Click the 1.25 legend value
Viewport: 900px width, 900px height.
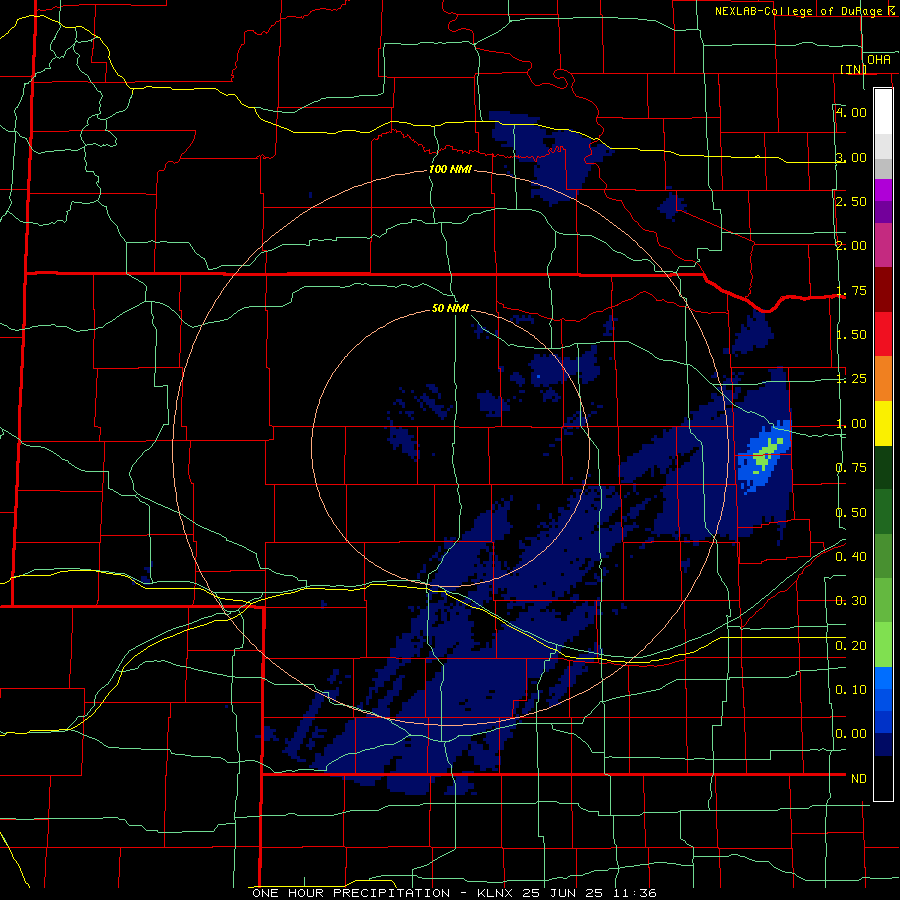(x=851, y=379)
